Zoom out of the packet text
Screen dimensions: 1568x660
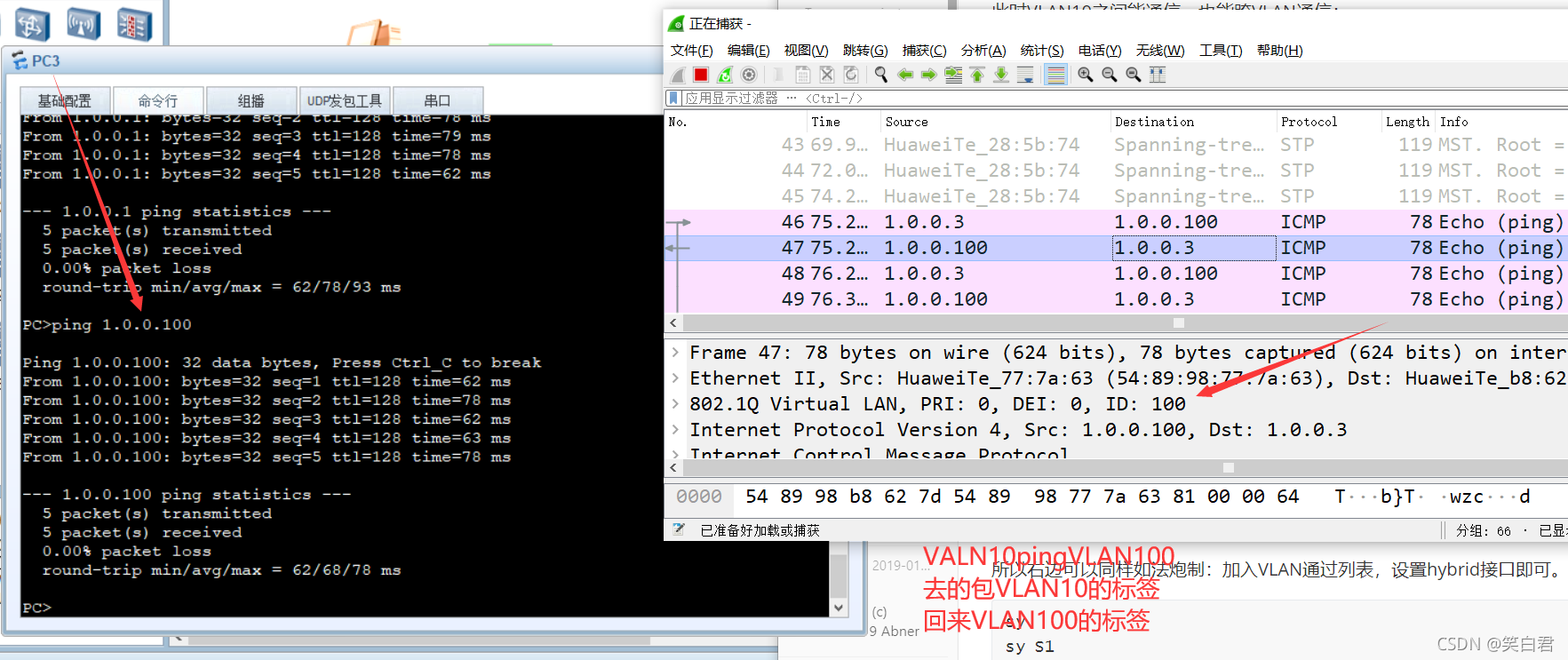1110,75
